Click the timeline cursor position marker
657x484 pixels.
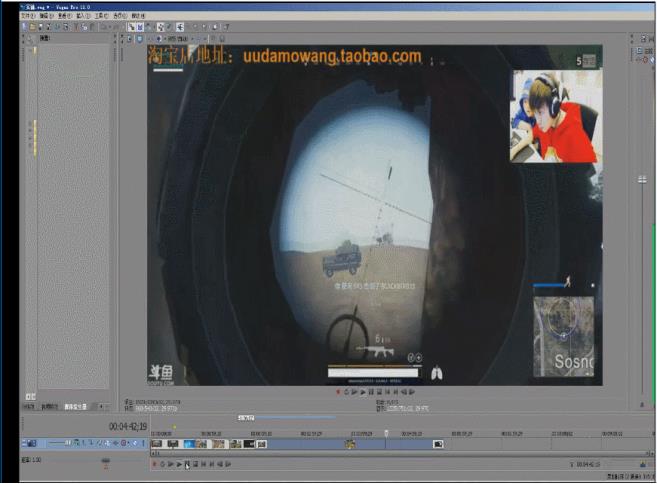[x=386, y=433]
